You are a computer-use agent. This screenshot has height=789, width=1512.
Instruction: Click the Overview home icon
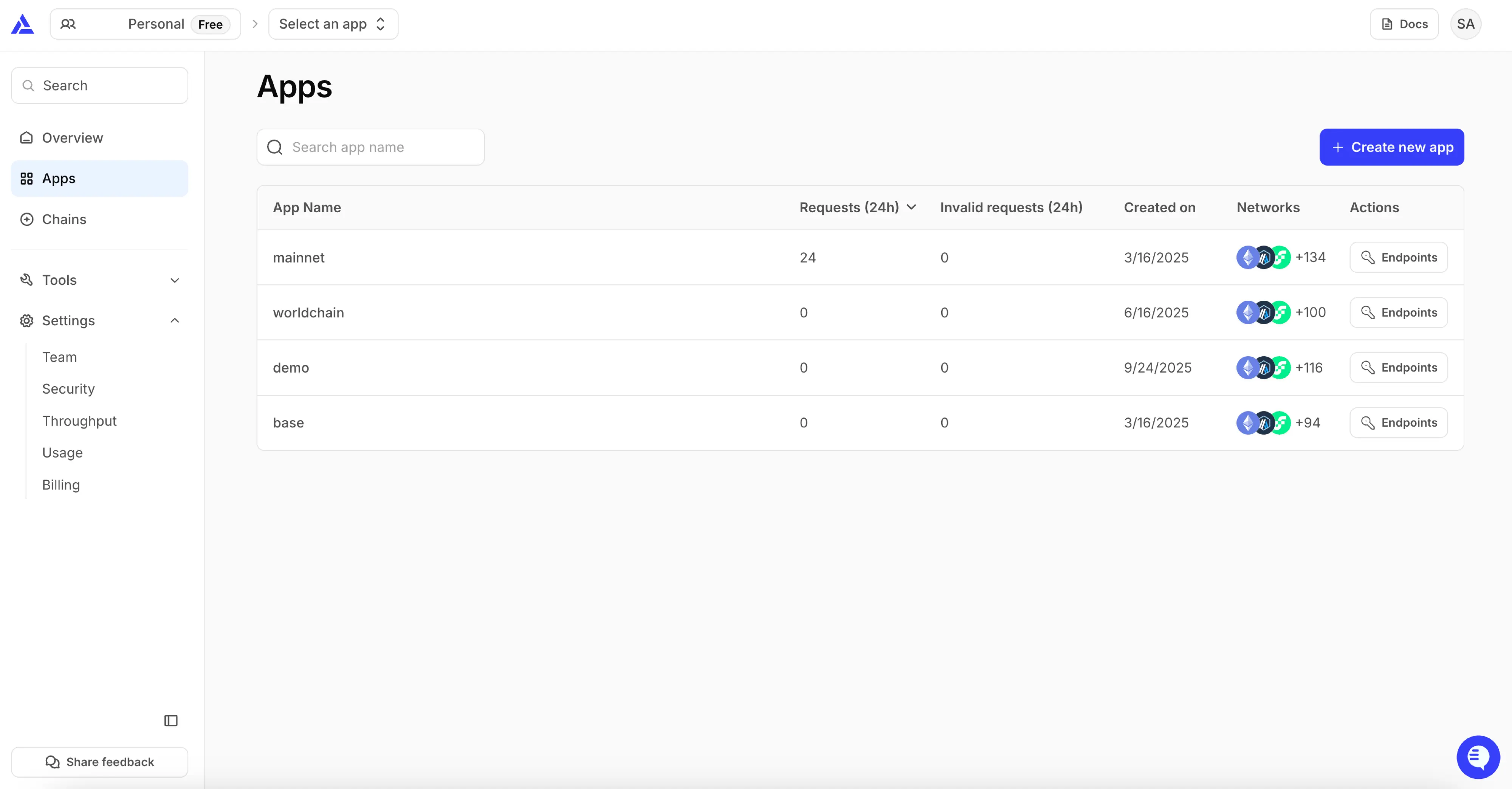pos(26,137)
